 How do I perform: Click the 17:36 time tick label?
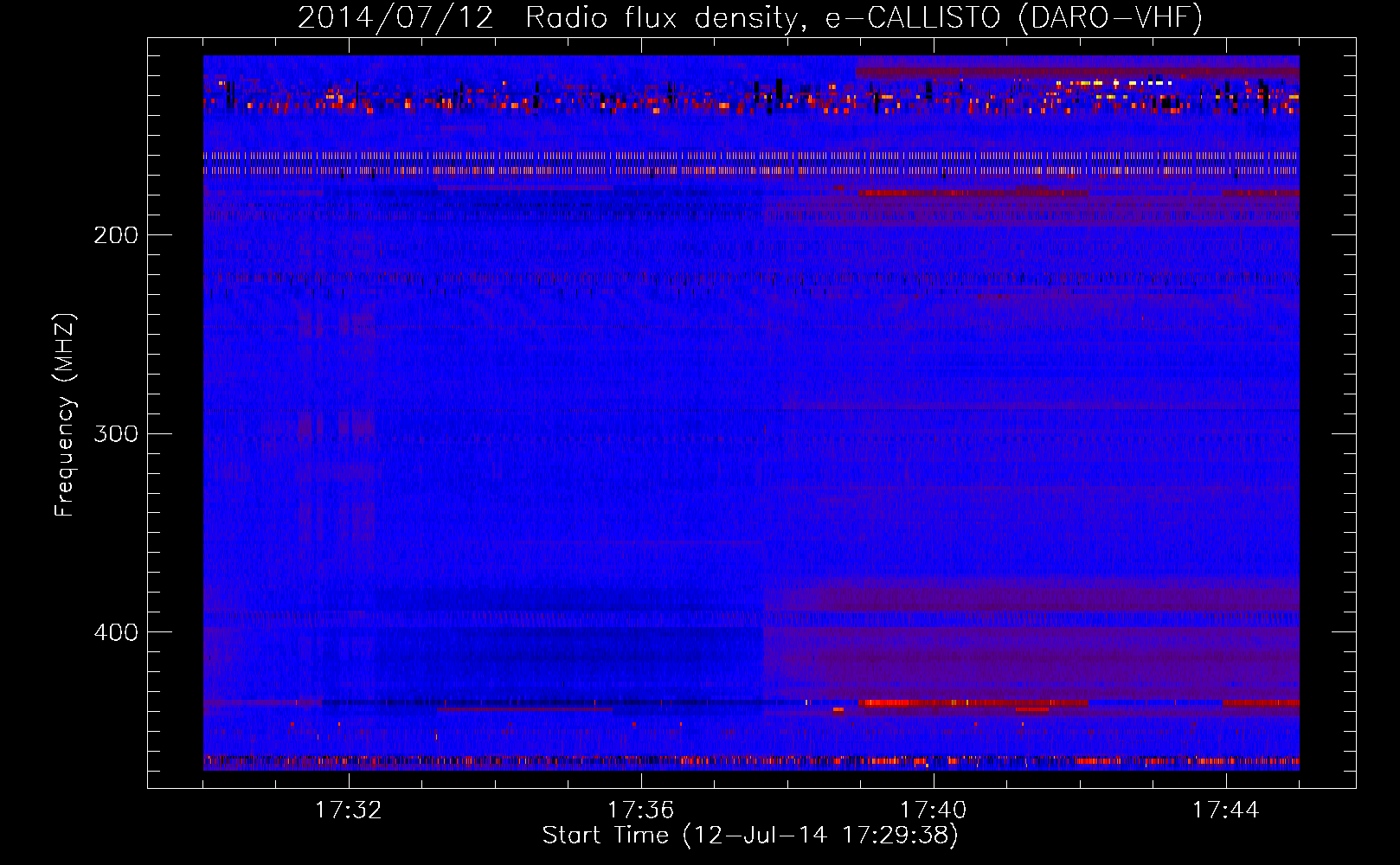(x=640, y=811)
